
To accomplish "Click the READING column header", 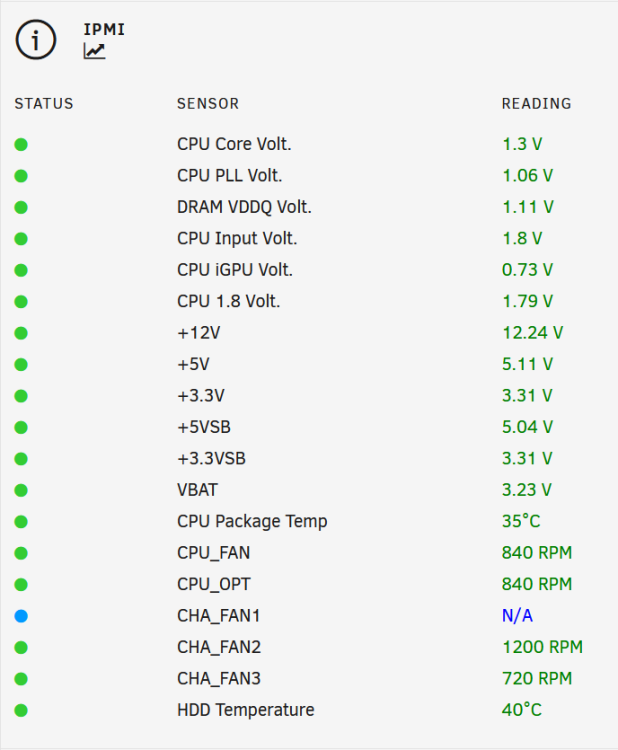I will coord(537,104).
